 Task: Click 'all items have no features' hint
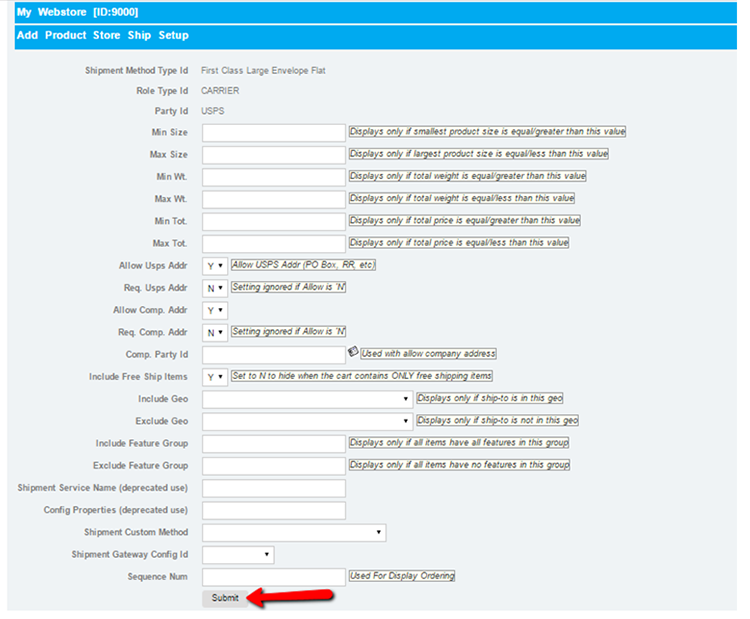[x=459, y=465]
